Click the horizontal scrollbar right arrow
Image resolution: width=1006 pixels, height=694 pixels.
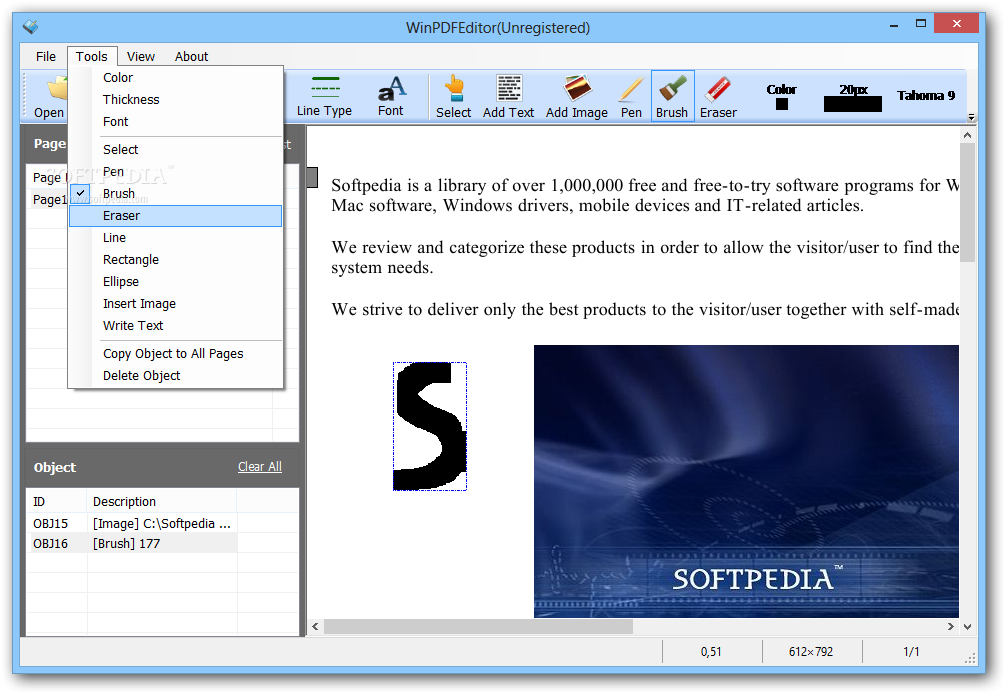click(951, 627)
